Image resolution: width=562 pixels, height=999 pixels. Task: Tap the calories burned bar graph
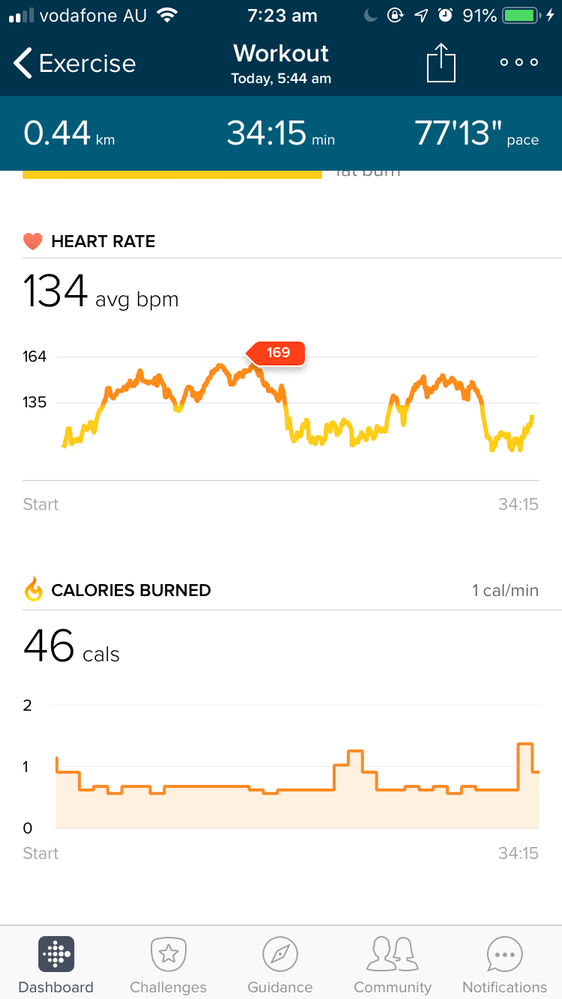[x=298, y=785]
